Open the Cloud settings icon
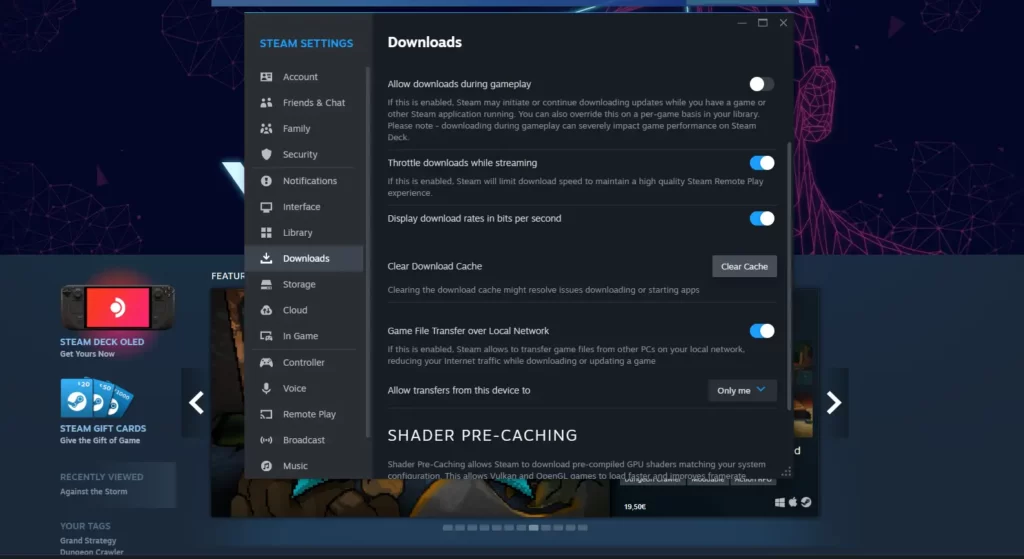Screen dimensions: 1024x559 tap(266, 310)
